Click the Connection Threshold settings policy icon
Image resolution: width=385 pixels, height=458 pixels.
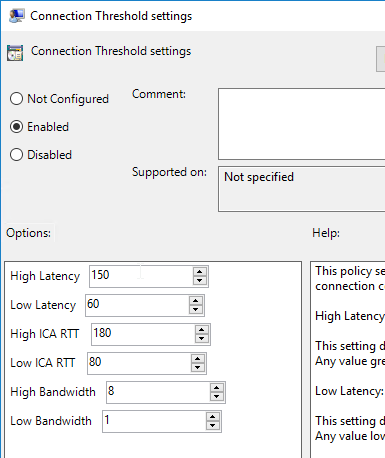coord(15,53)
